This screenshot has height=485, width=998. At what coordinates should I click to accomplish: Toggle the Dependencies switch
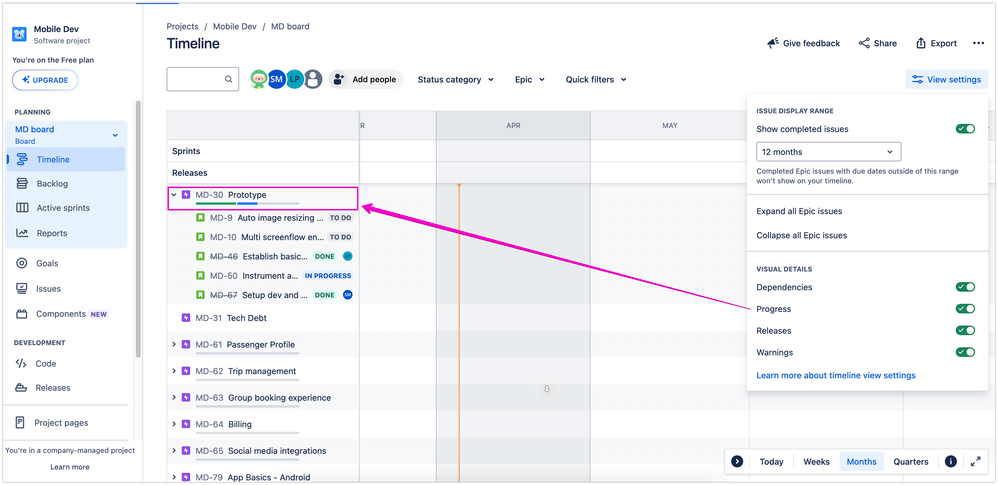[x=965, y=287]
